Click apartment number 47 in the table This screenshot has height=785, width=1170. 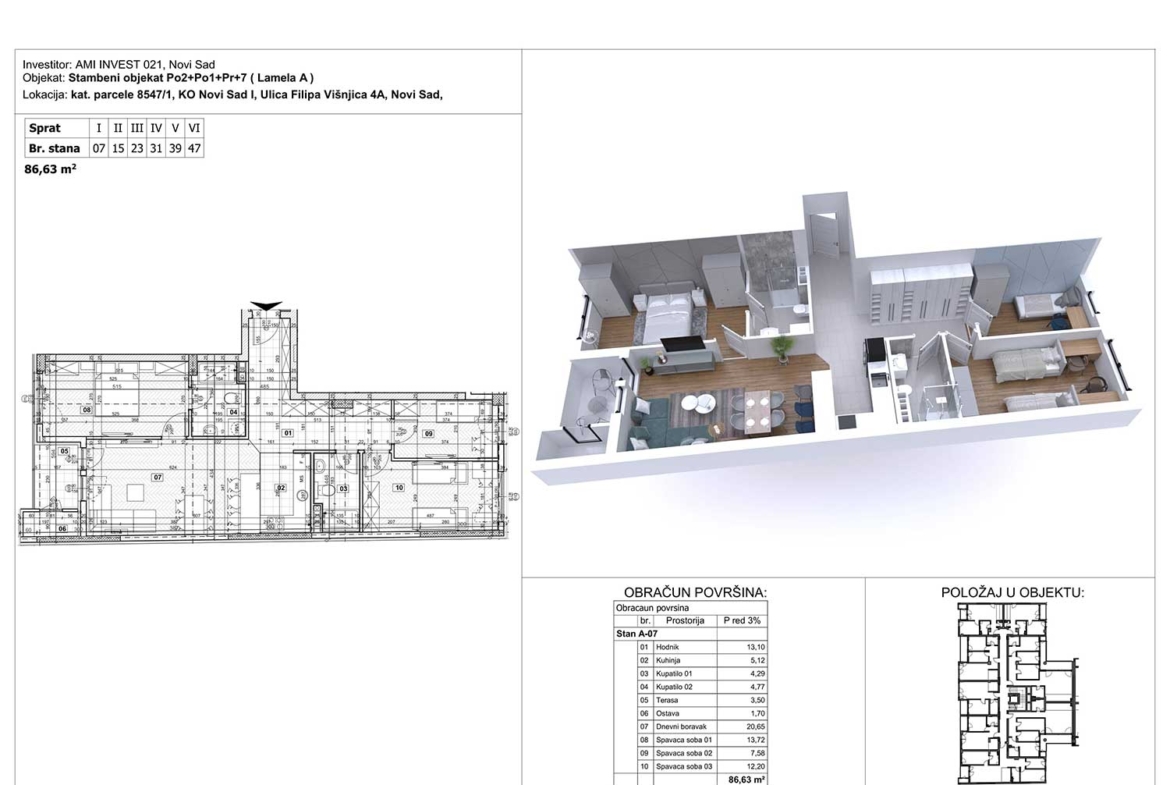[x=194, y=148]
